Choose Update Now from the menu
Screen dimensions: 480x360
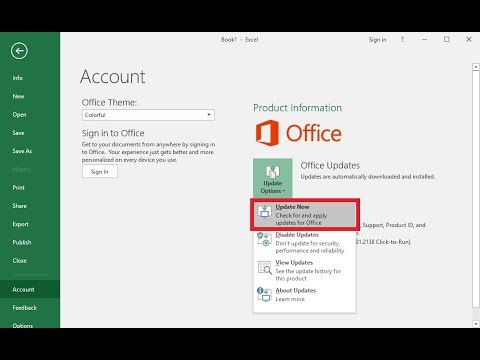click(305, 215)
